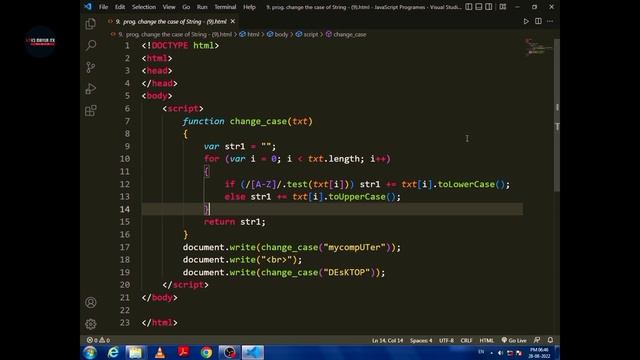Open the Extensions view
Screen dimensions: 640x360
click(x=91, y=110)
